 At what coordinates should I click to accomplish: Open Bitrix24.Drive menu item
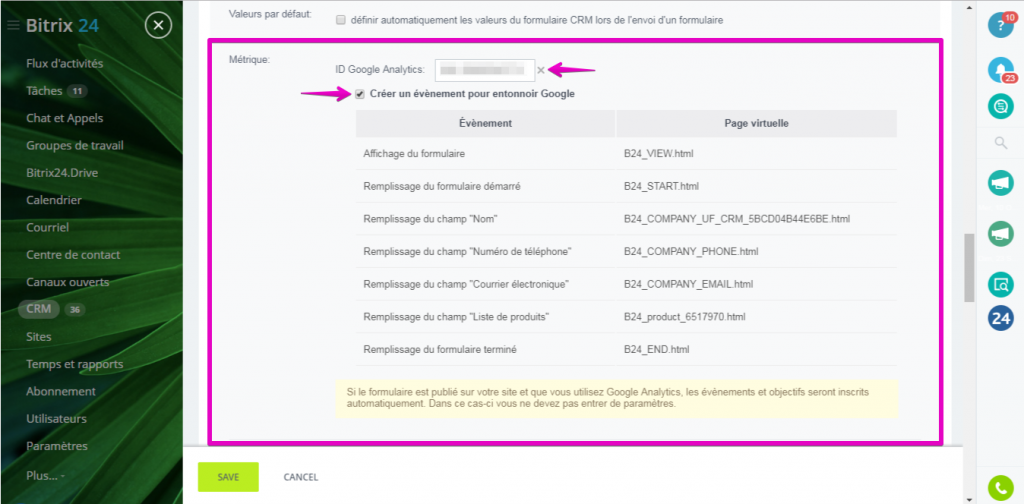tap(63, 173)
